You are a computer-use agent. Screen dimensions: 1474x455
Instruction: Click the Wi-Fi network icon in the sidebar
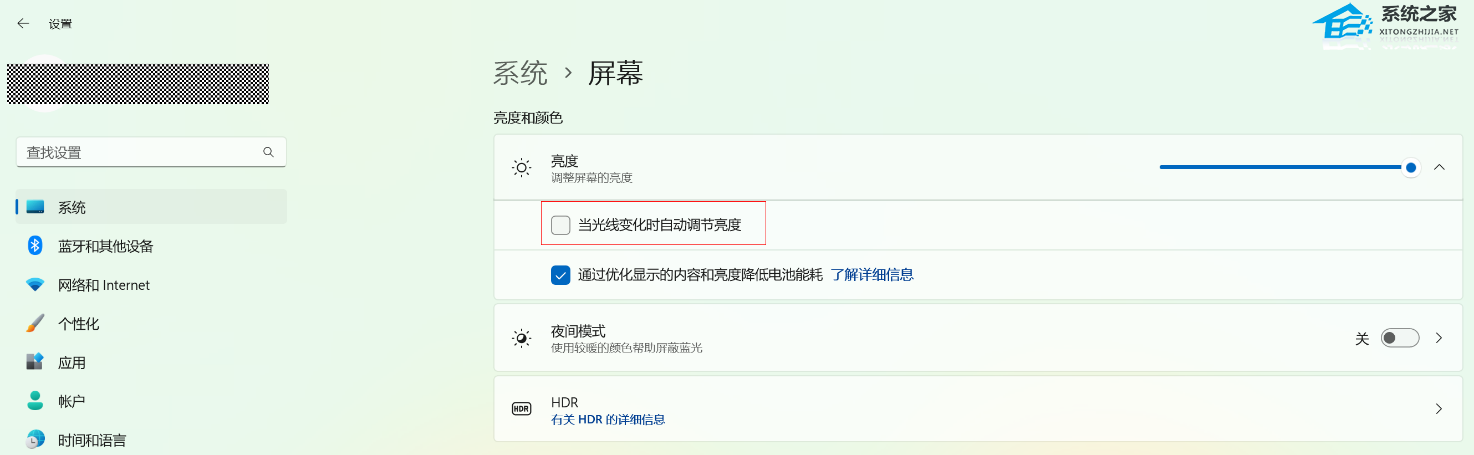(x=35, y=285)
